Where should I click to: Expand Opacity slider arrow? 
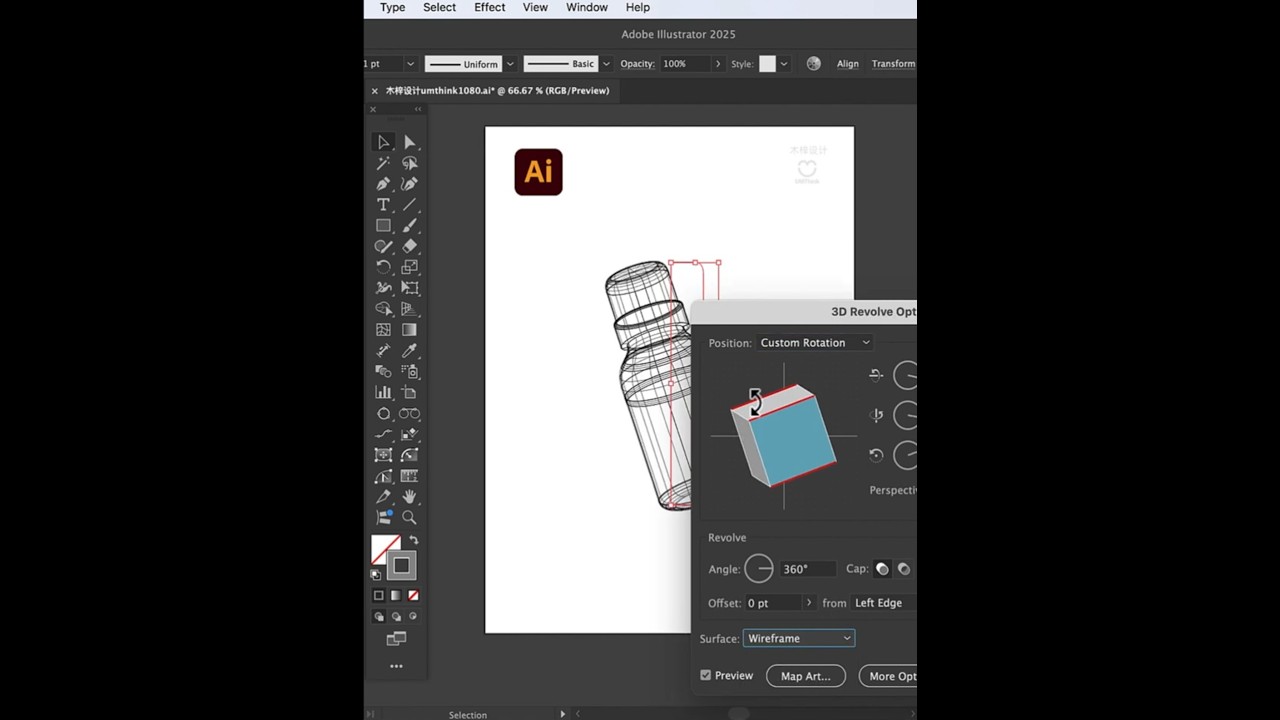pyautogui.click(x=717, y=64)
